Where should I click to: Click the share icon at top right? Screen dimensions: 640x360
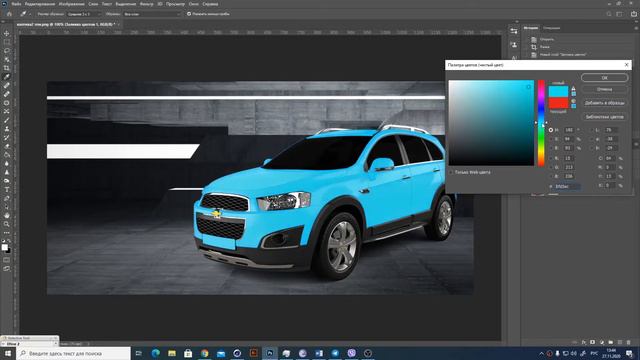click(x=634, y=14)
